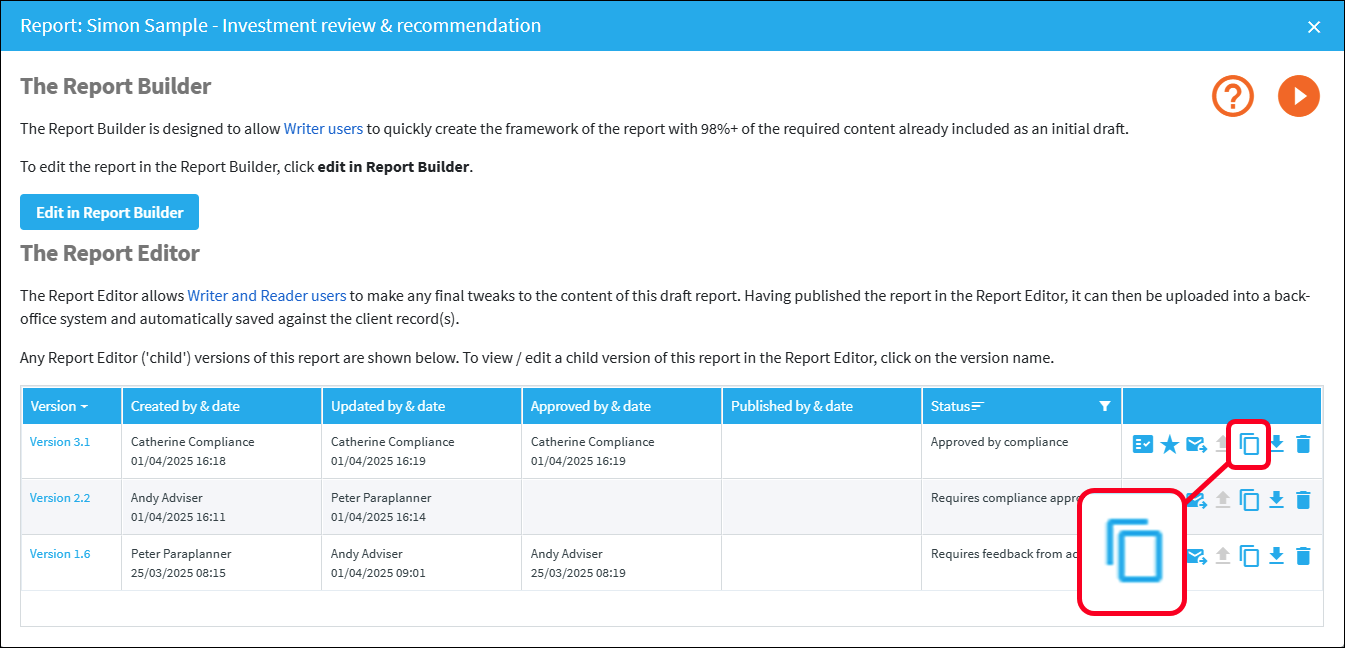Follow the Writer users link
The image size is (1345, 648).
[323, 128]
